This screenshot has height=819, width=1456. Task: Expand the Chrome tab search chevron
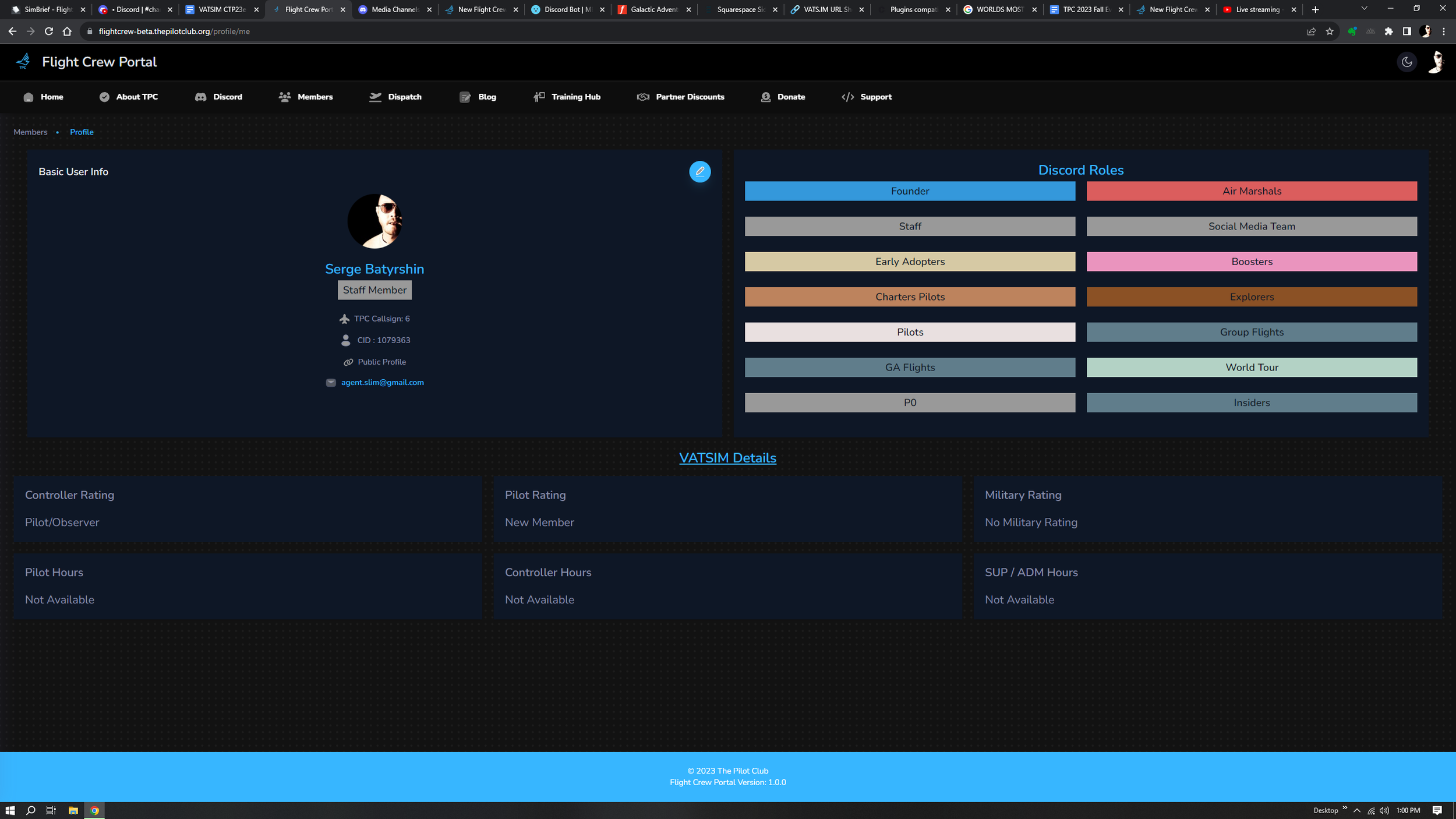[1363, 9]
